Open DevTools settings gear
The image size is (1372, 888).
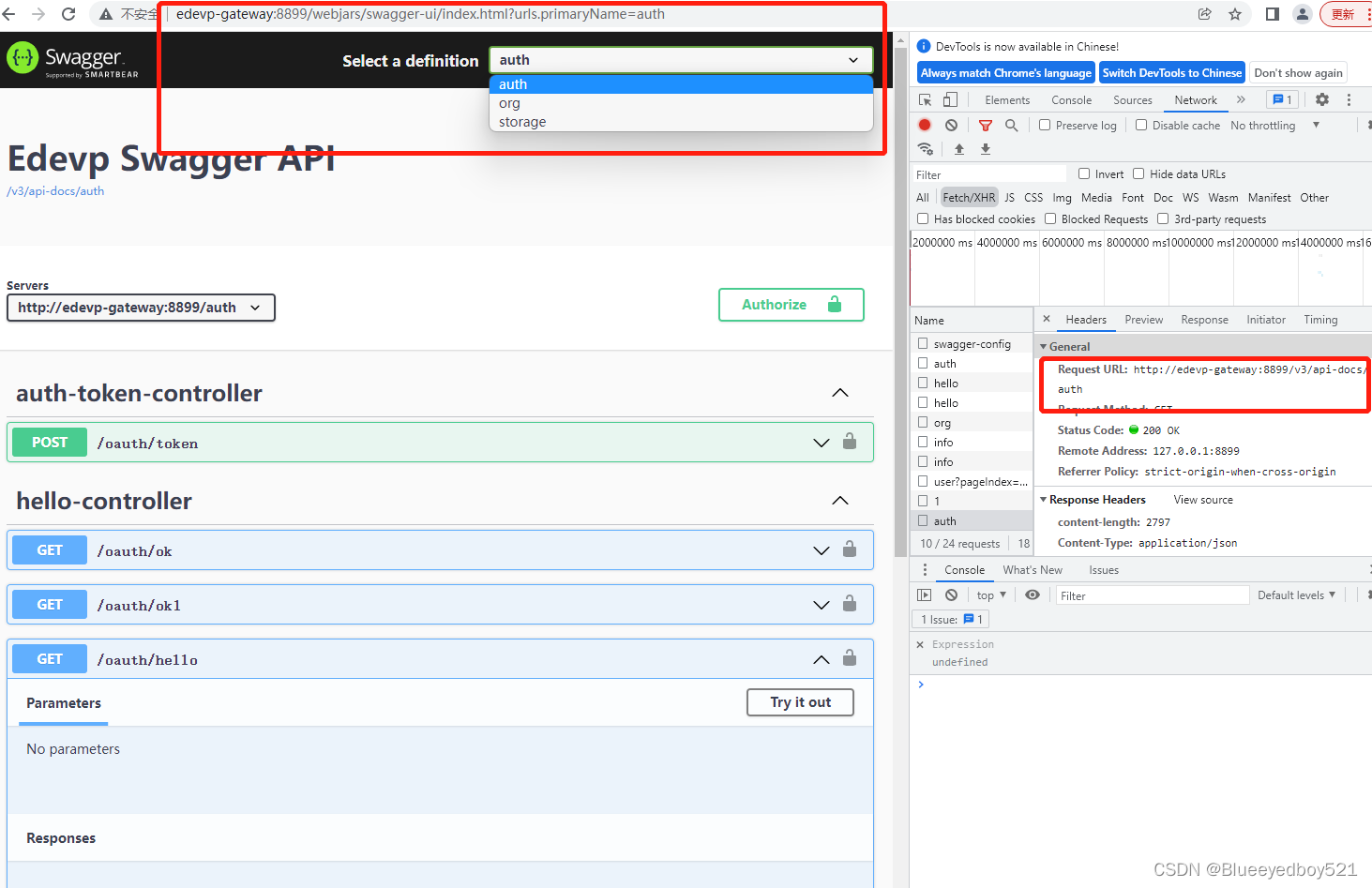click(1322, 99)
